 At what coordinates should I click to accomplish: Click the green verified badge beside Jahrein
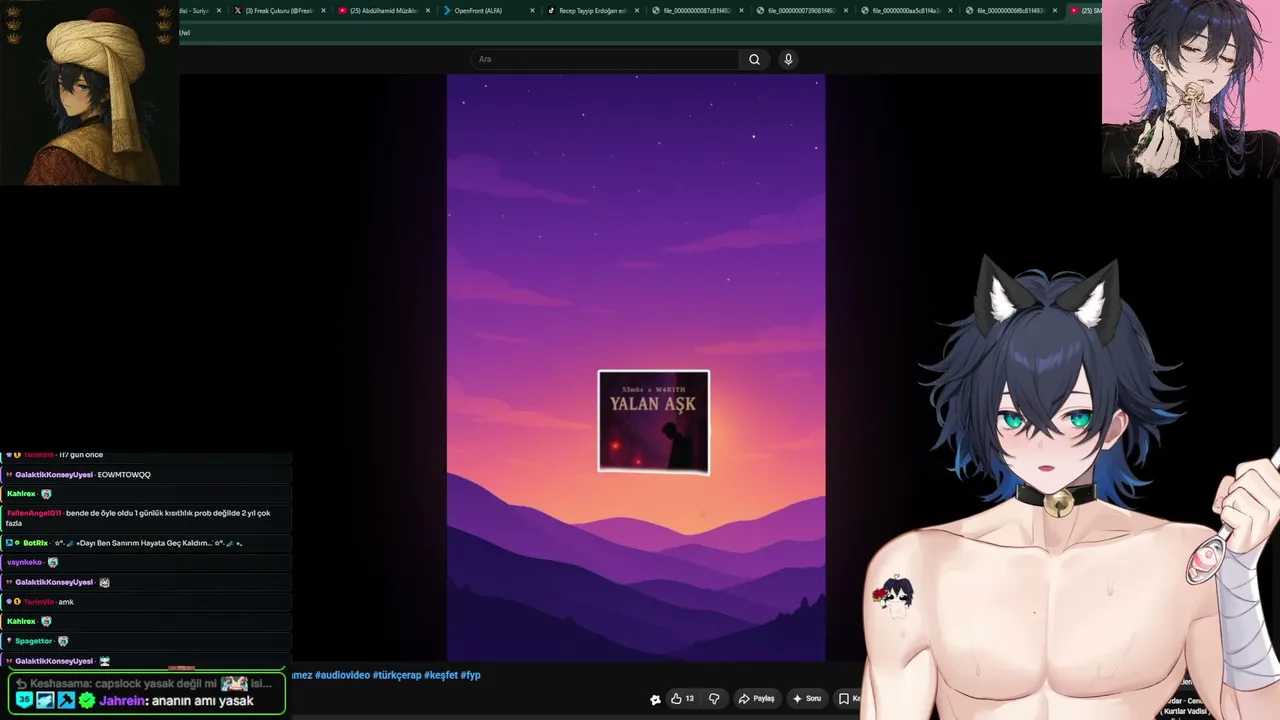pos(87,701)
